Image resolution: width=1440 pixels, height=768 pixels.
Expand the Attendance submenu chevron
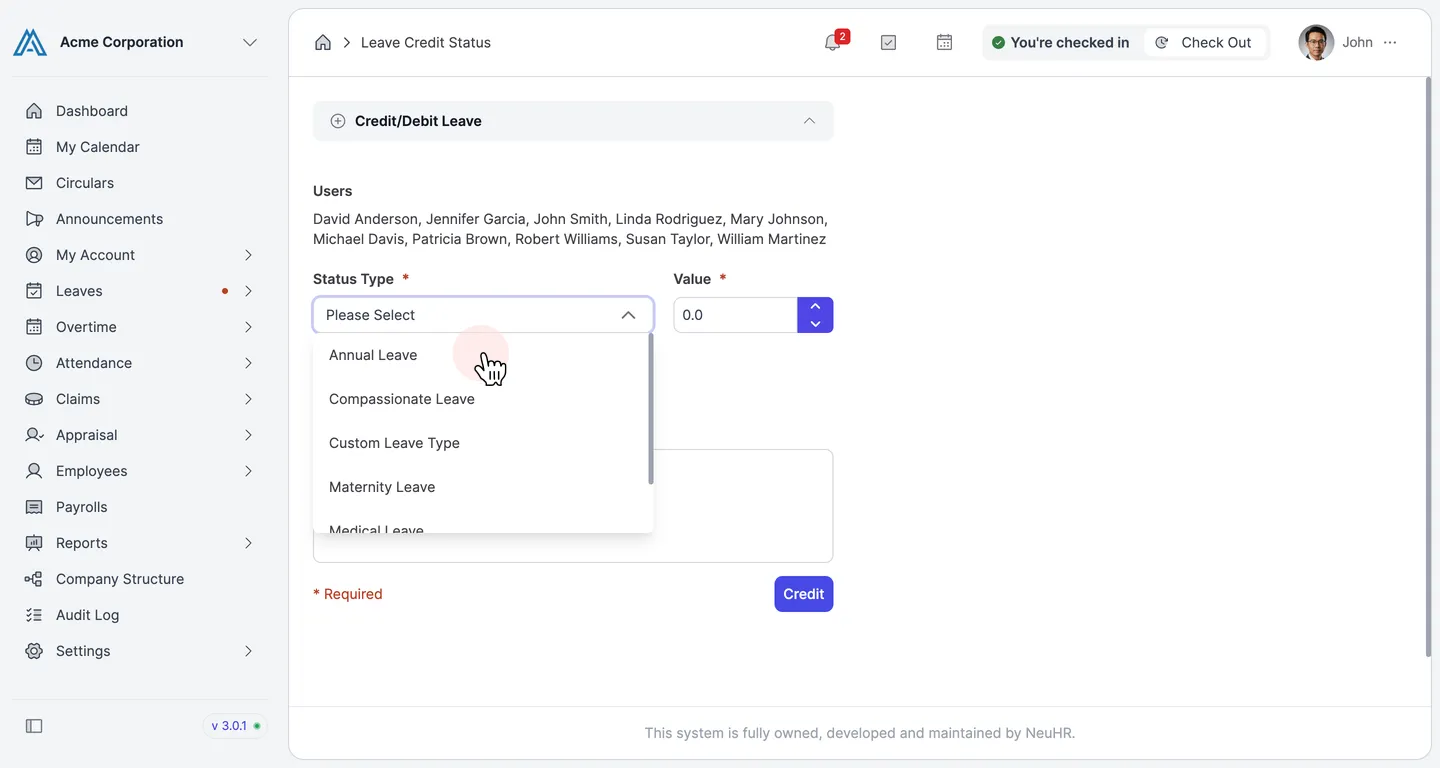[248, 363]
